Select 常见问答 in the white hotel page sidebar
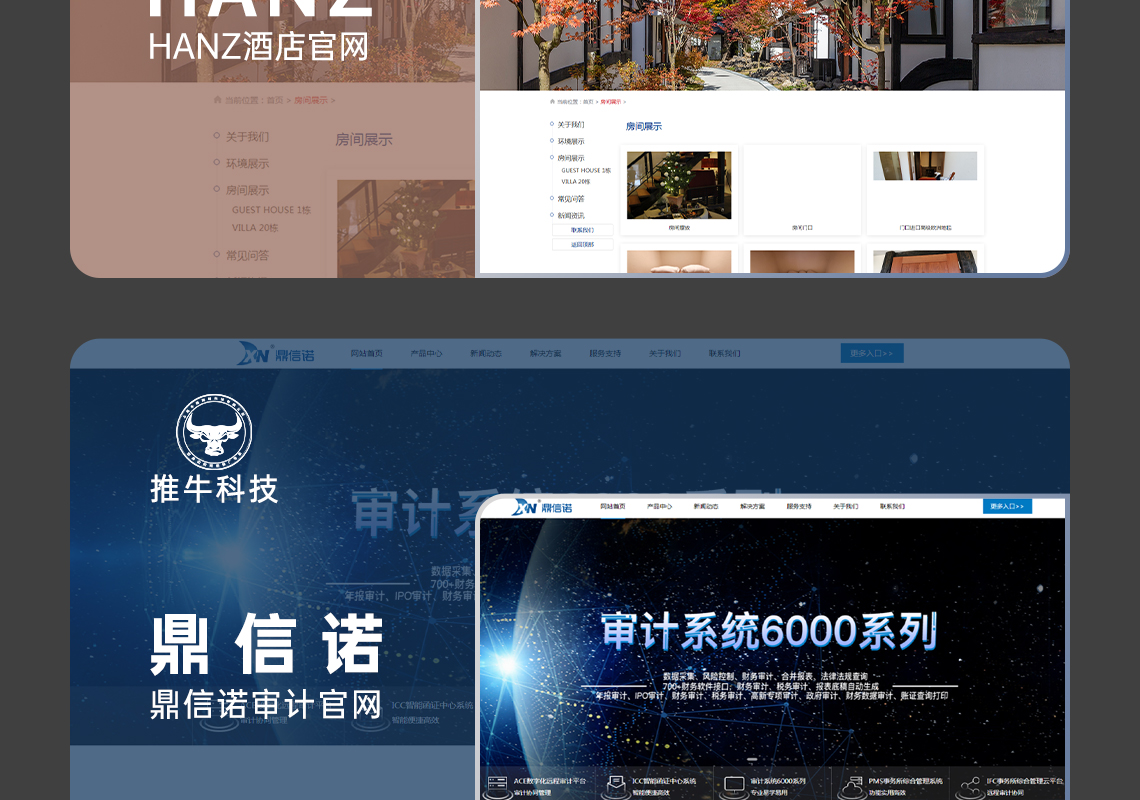Viewport: 1140px width, 800px height. (x=571, y=199)
